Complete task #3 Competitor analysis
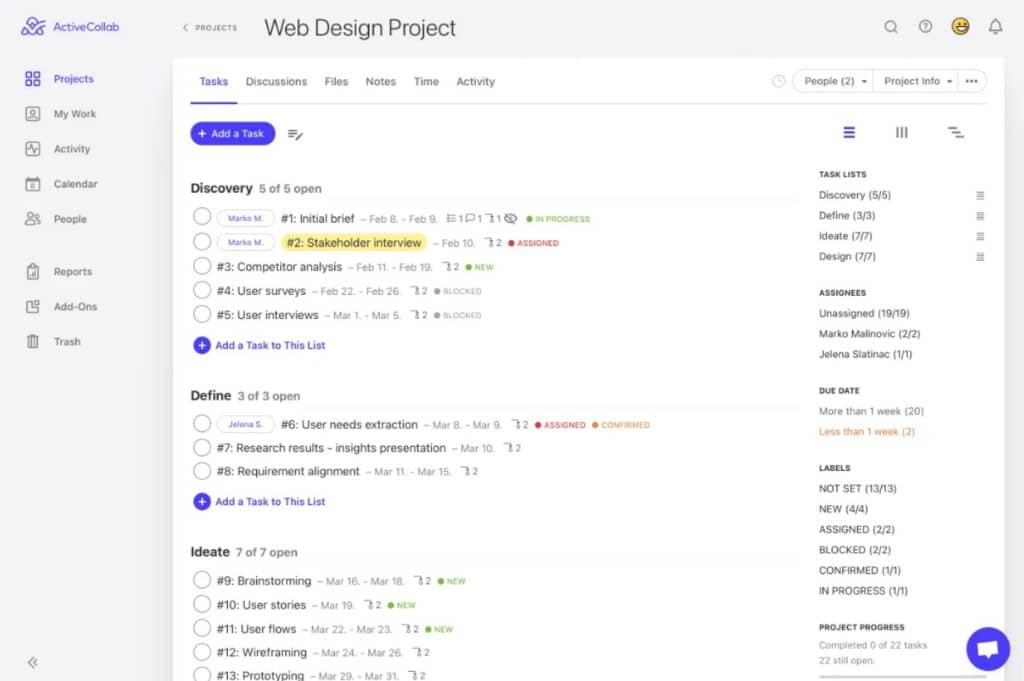 tap(202, 266)
